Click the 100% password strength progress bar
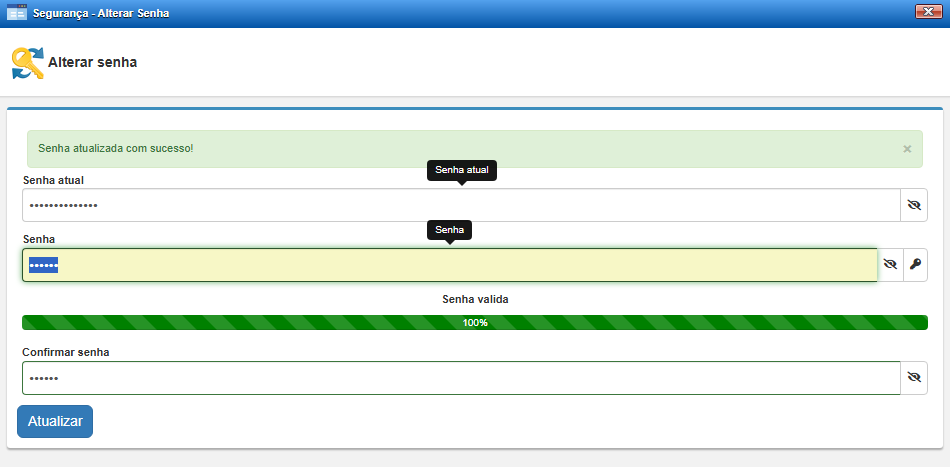 (x=474, y=323)
